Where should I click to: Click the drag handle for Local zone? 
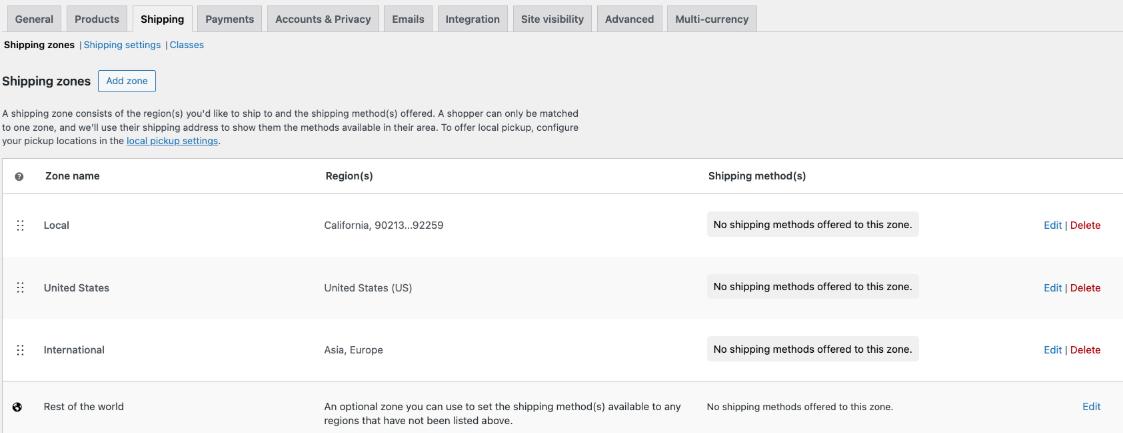[20, 226]
